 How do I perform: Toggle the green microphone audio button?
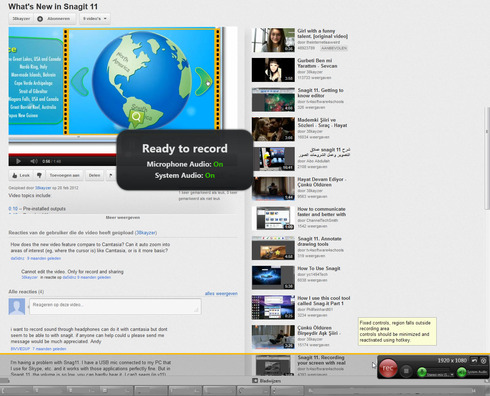422,372
